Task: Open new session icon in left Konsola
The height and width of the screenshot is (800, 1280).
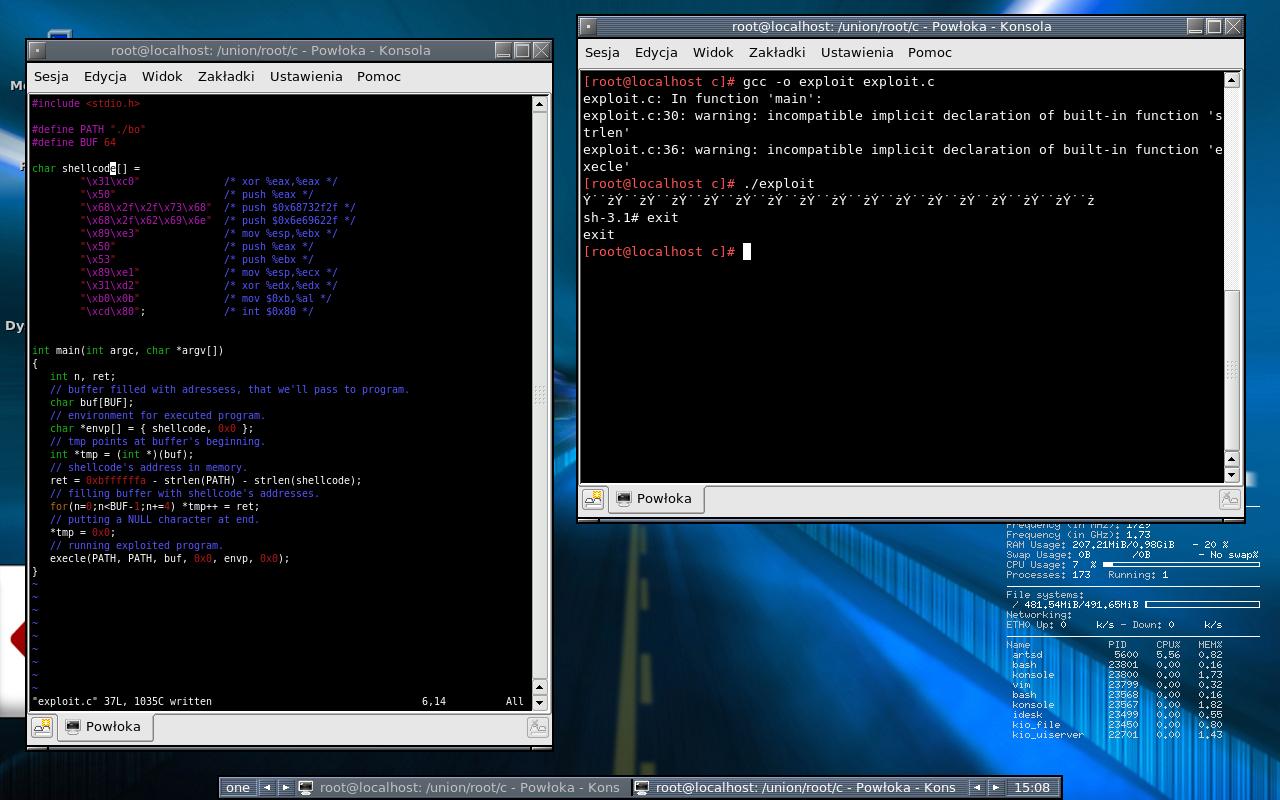Action: coord(42,727)
